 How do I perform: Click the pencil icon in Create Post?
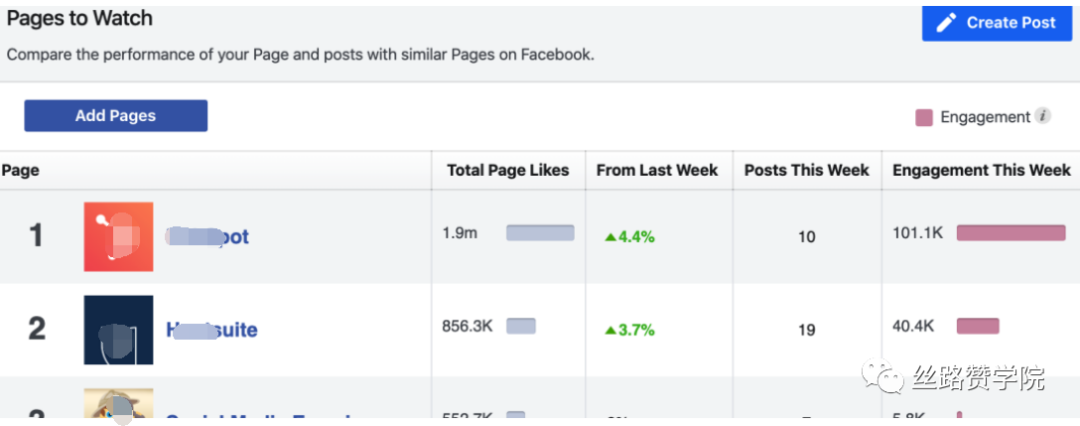tap(946, 23)
